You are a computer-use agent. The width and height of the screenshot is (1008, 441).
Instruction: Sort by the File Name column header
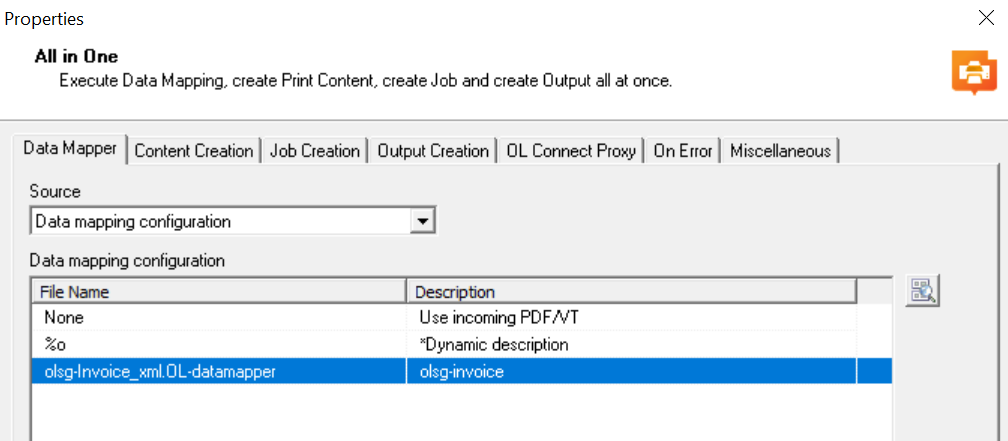click(219, 292)
